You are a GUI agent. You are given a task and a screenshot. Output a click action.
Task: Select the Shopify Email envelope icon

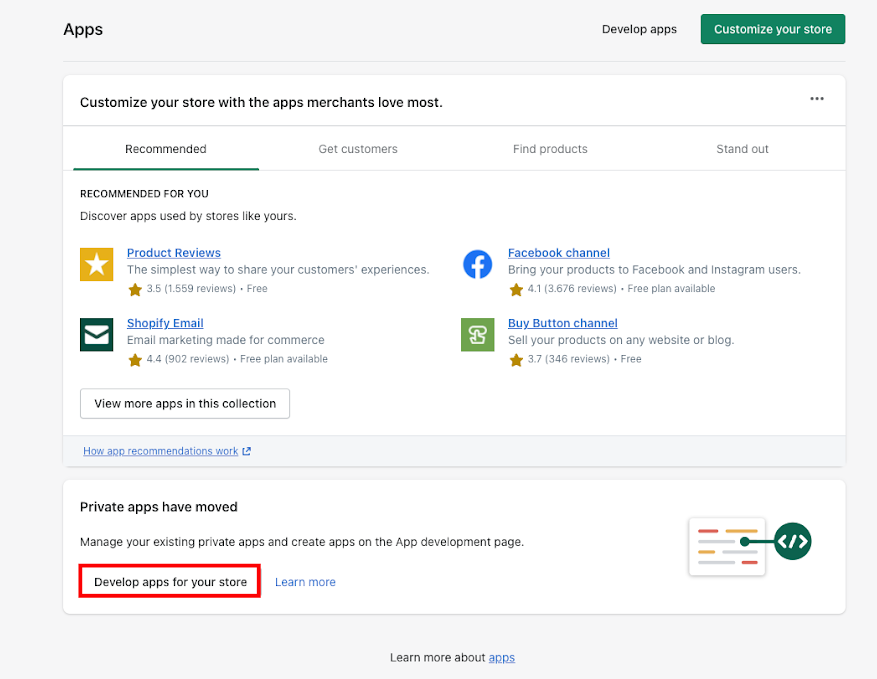pyautogui.click(x=96, y=334)
